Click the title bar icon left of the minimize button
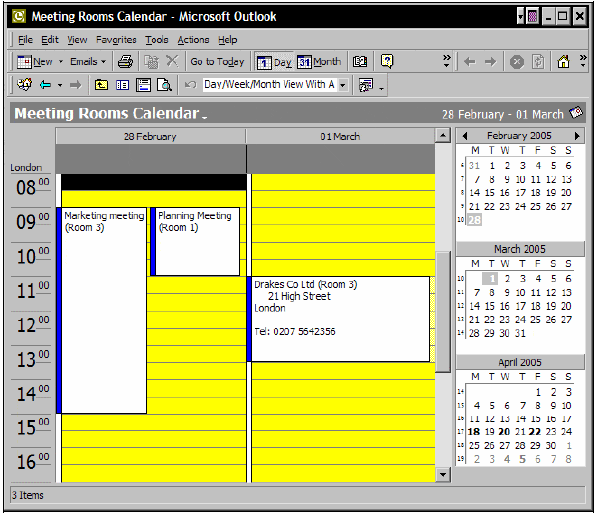The height and width of the screenshot is (513, 595). pyautogui.click(x=533, y=16)
